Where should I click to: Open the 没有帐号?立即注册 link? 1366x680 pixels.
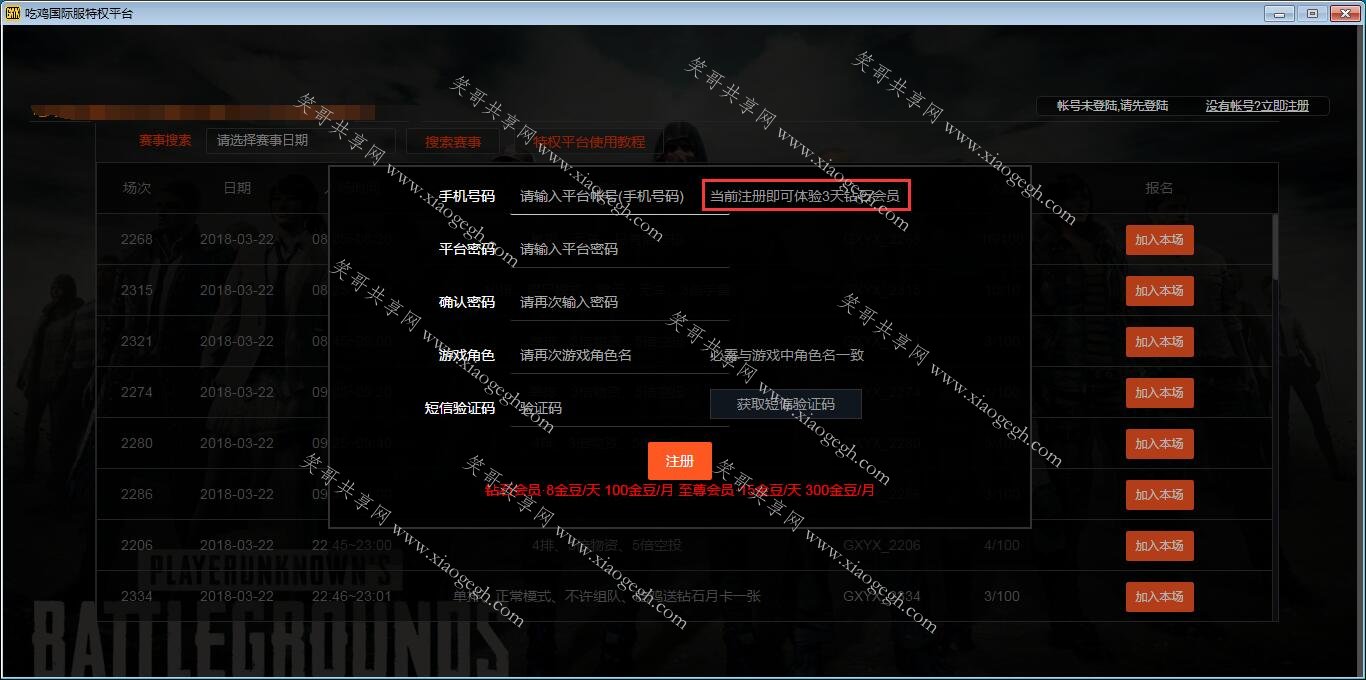tap(1257, 106)
